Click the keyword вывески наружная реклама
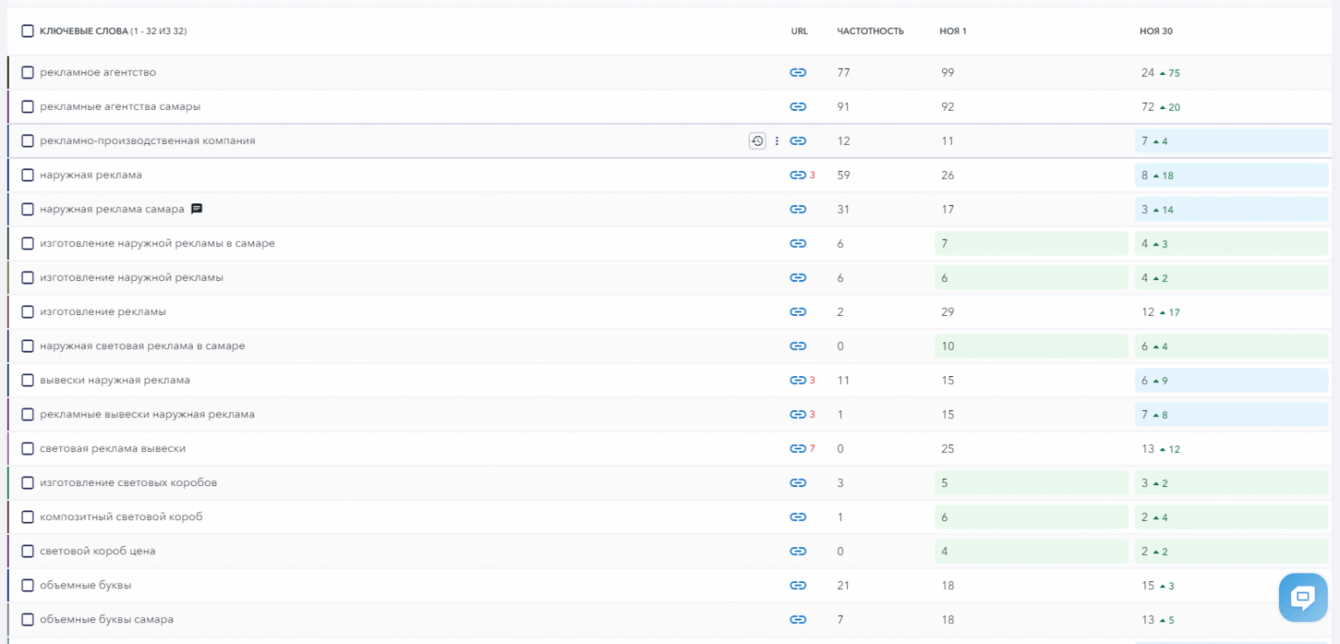Screen dimensions: 1340x644 (115, 380)
